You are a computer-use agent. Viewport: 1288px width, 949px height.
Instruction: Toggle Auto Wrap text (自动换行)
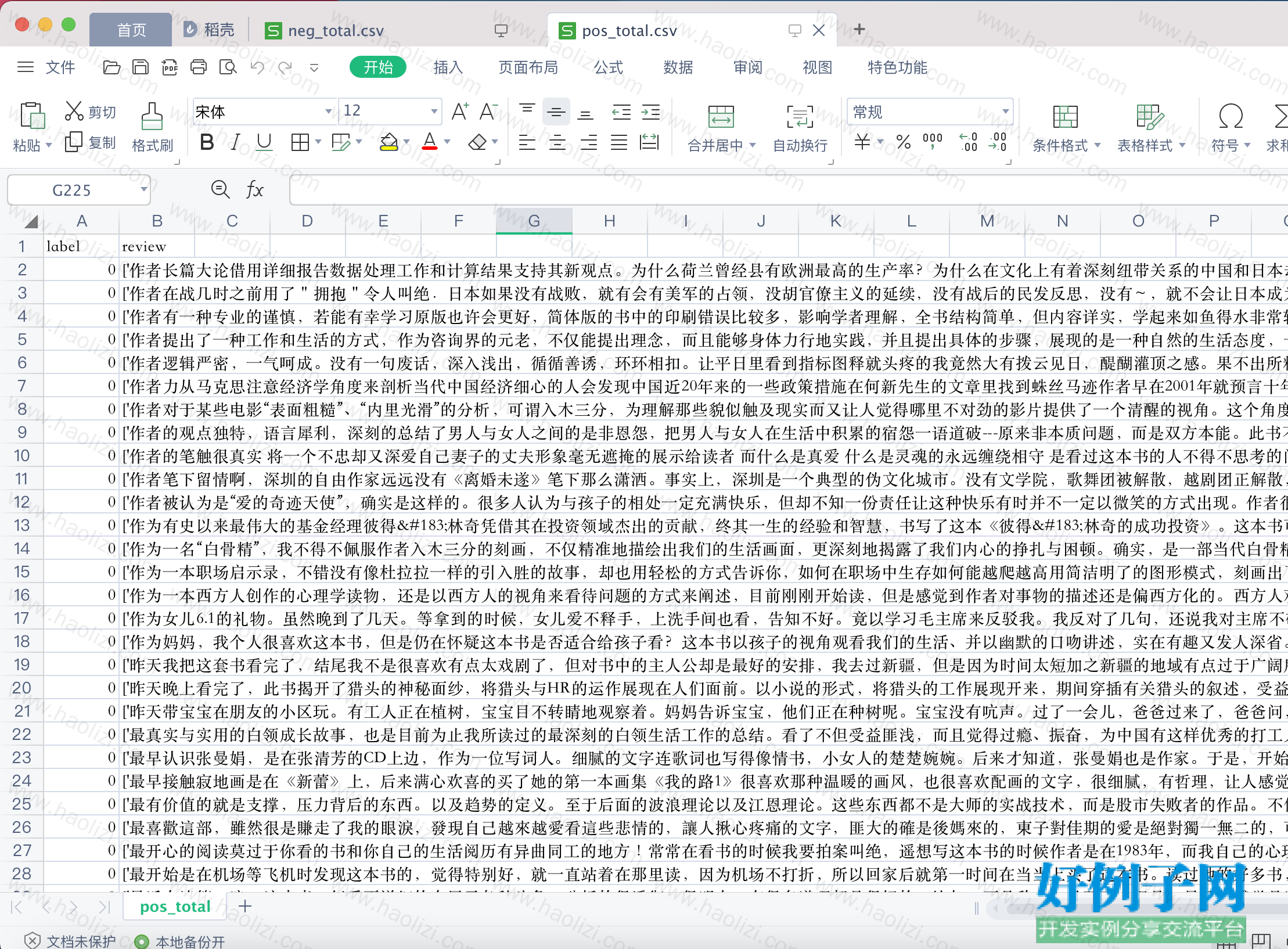[800, 129]
